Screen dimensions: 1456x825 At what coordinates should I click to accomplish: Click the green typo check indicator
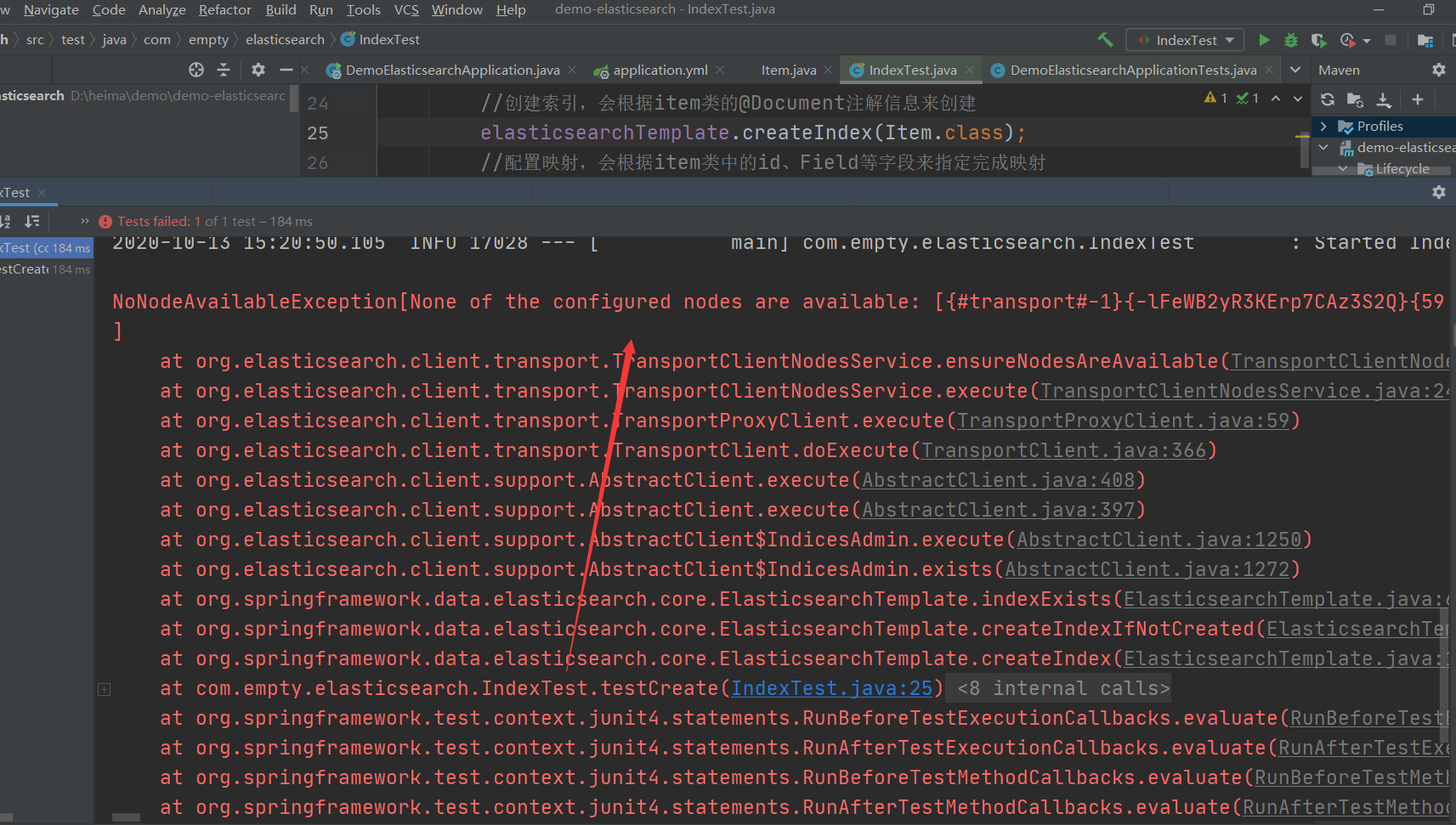coord(1248,98)
